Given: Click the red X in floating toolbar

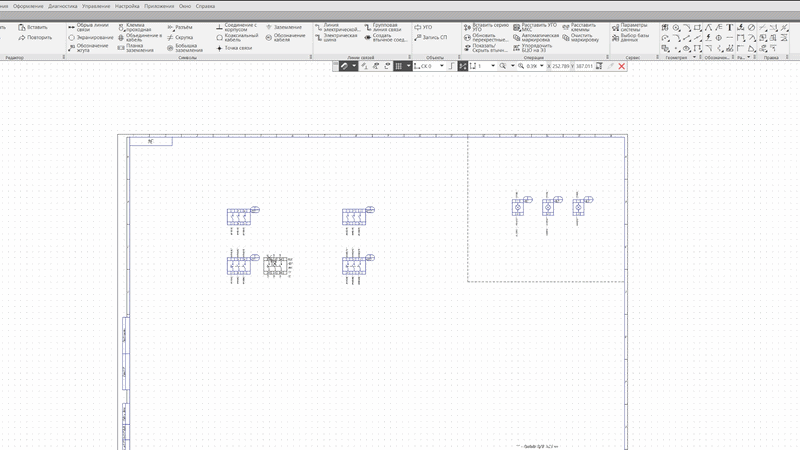Looking at the screenshot, I should (x=621, y=66).
